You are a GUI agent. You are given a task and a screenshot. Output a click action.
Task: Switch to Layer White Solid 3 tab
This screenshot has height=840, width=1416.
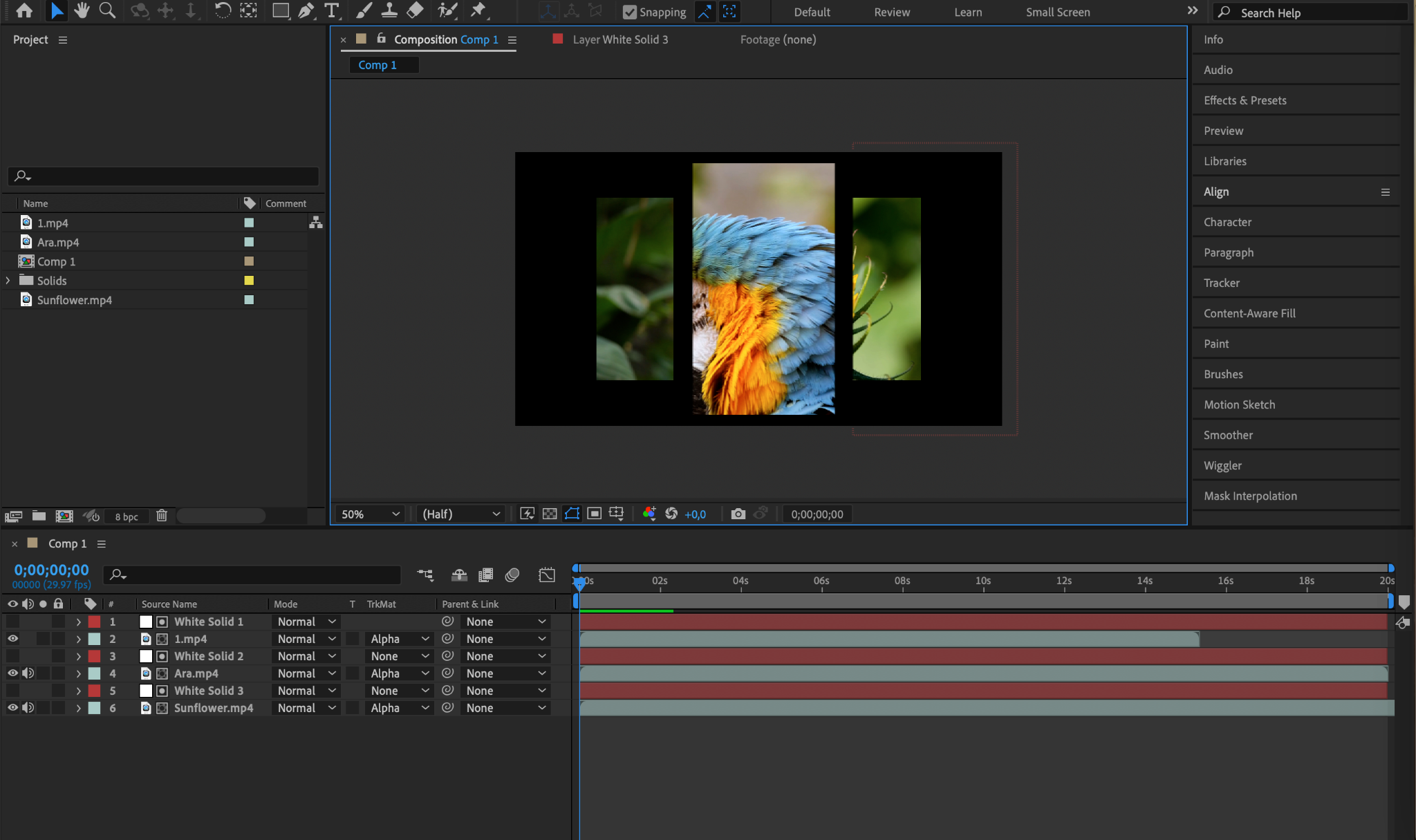(619, 39)
